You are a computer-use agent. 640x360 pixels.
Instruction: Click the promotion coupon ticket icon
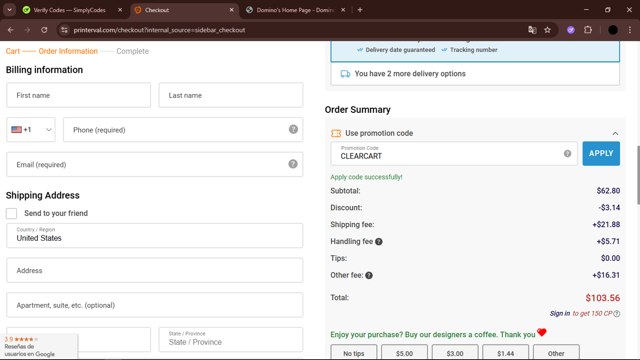[336, 133]
